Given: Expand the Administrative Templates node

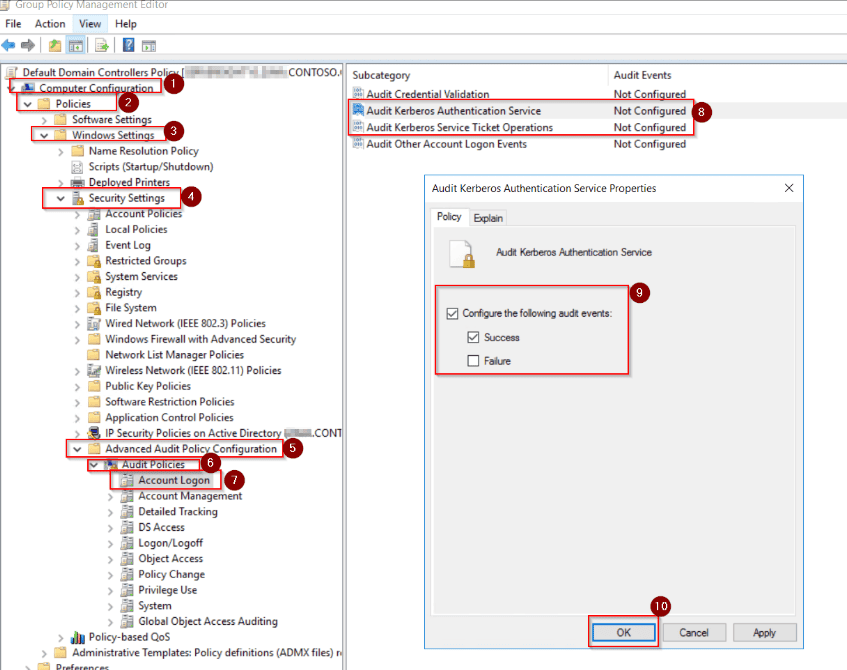Looking at the screenshot, I should click(44, 653).
